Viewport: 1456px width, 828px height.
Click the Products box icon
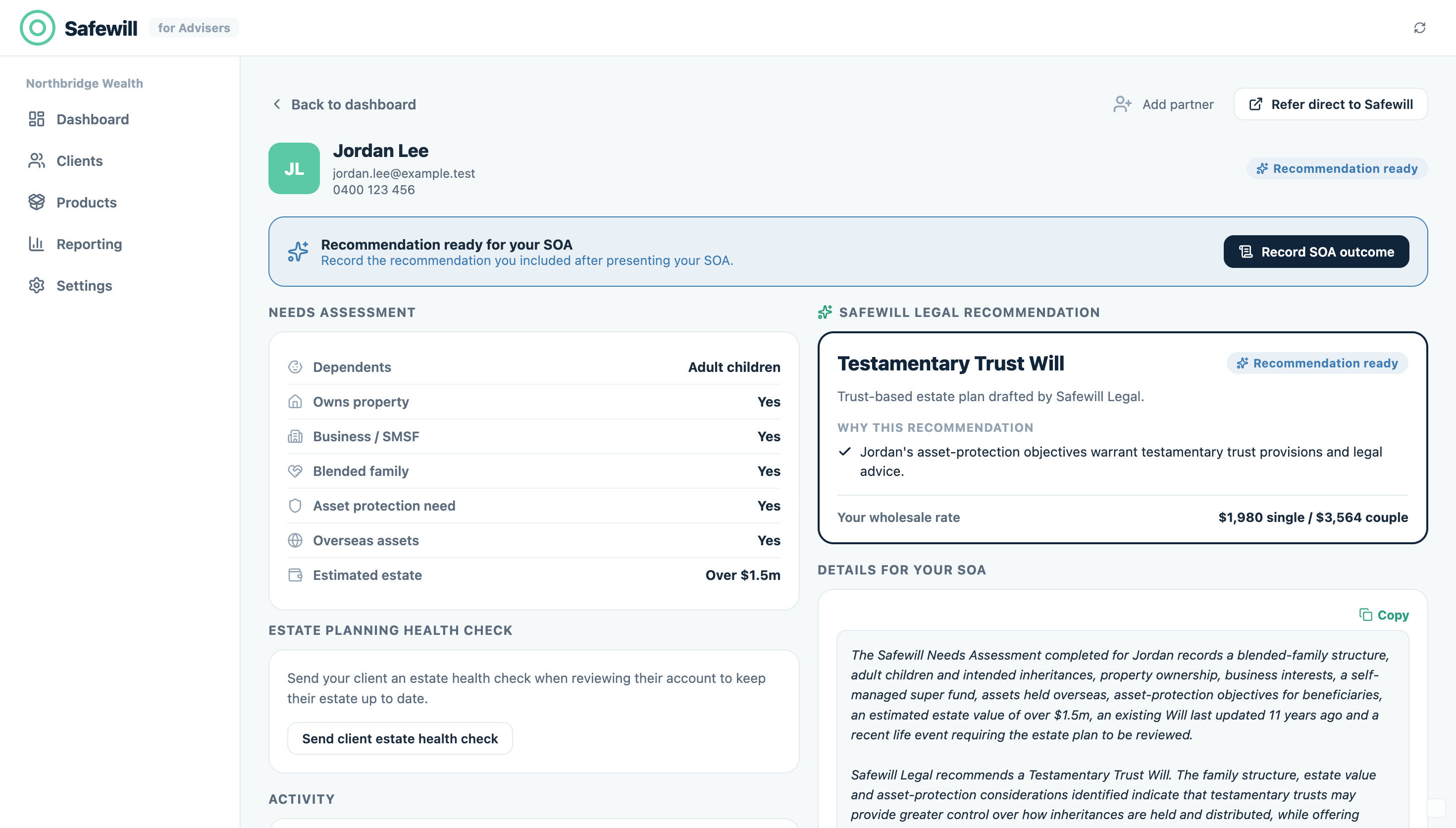point(36,202)
